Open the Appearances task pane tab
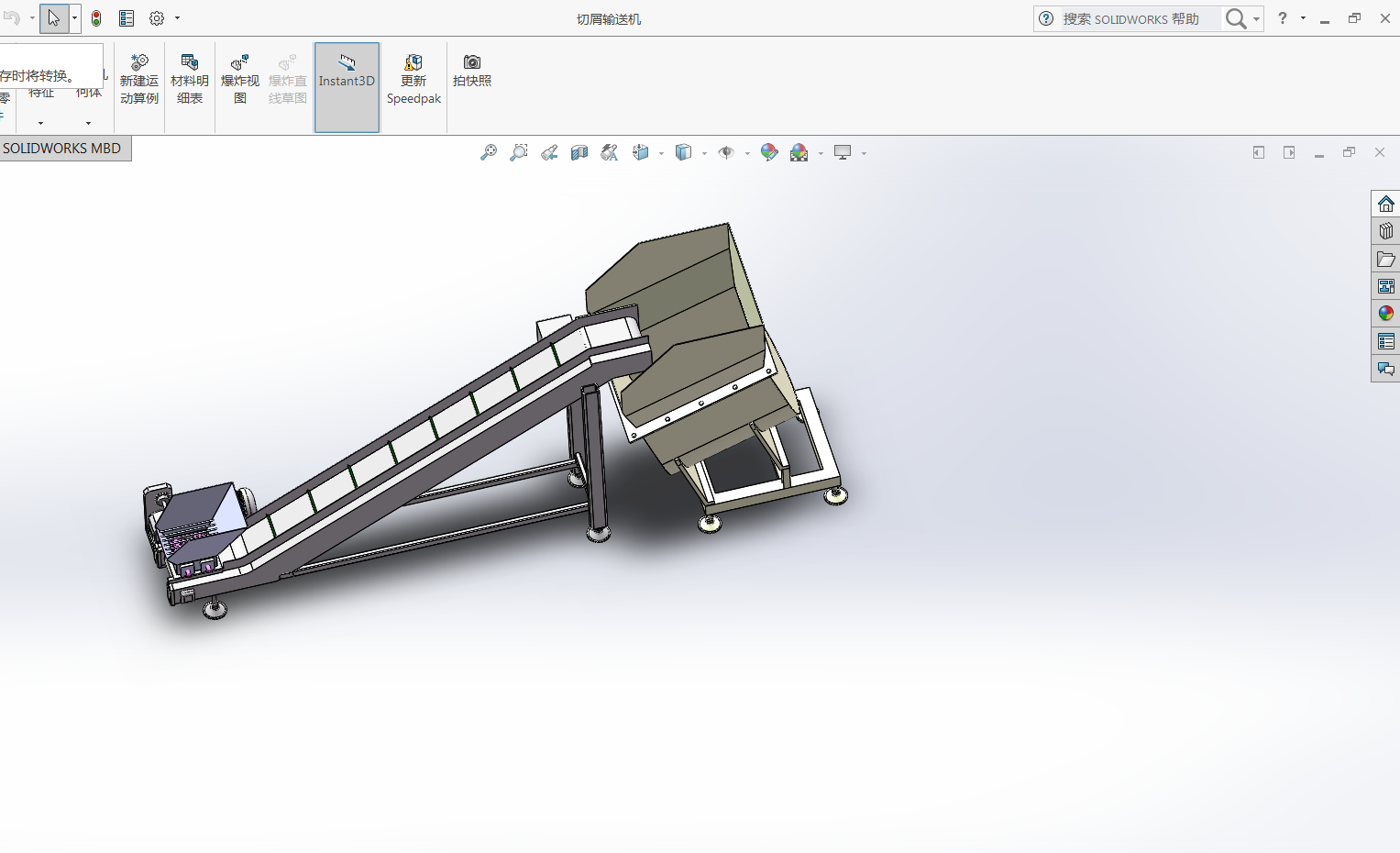Screen dimensions: 1400x853 point(1385,314)
